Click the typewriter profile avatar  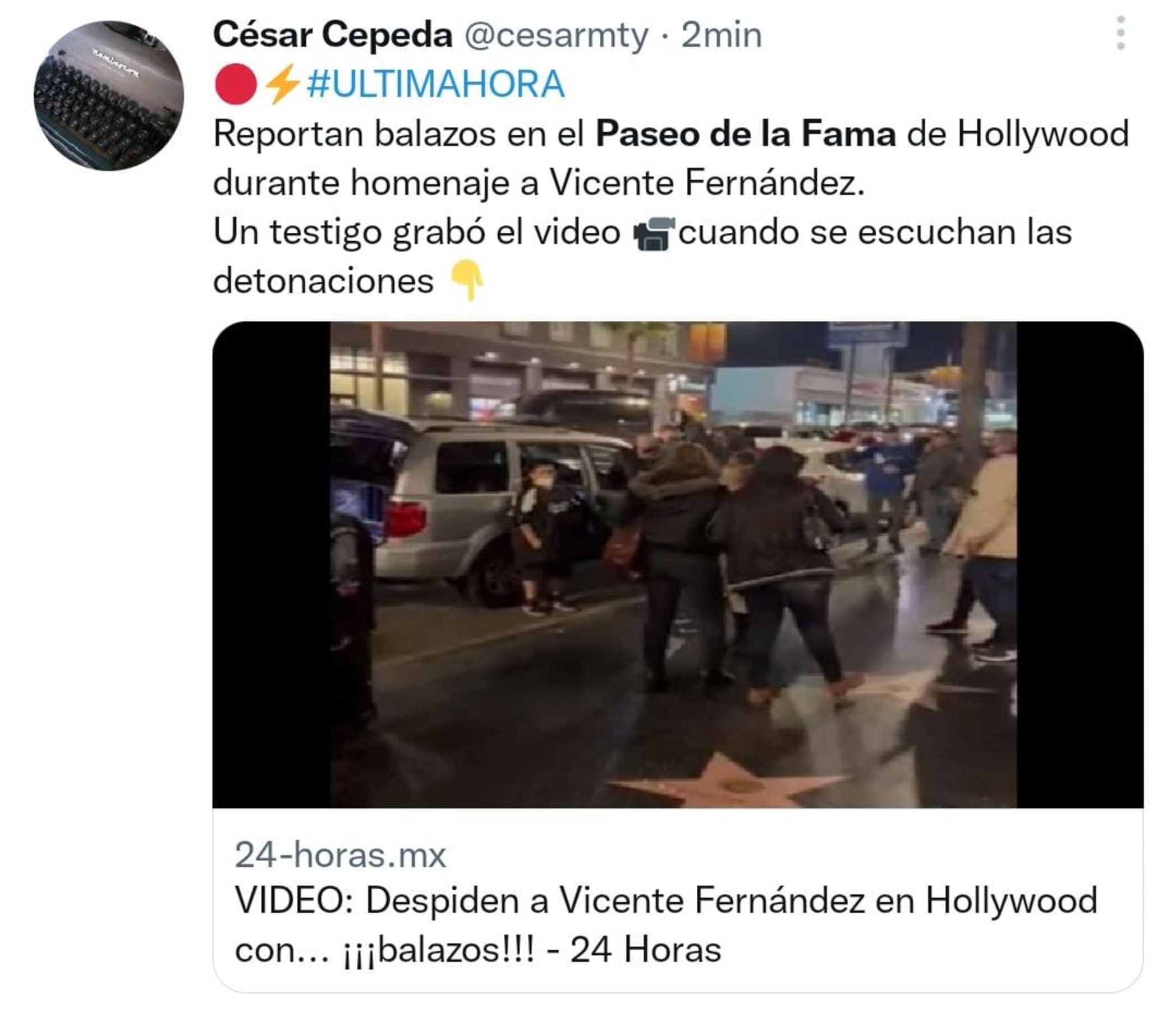click(108, 95)
